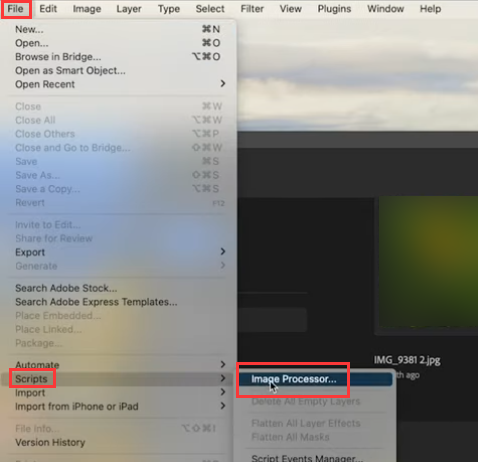The image size is (478, 462).
Task: Open the File menu
Action: (16, 9)
